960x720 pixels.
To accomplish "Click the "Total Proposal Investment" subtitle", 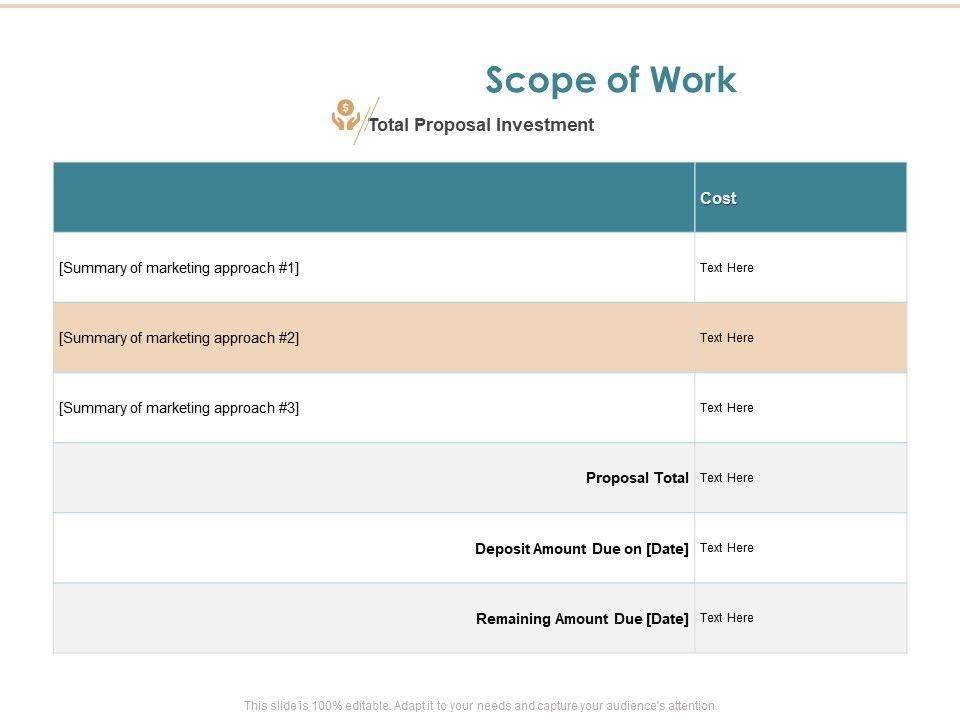I will [481, 125].
